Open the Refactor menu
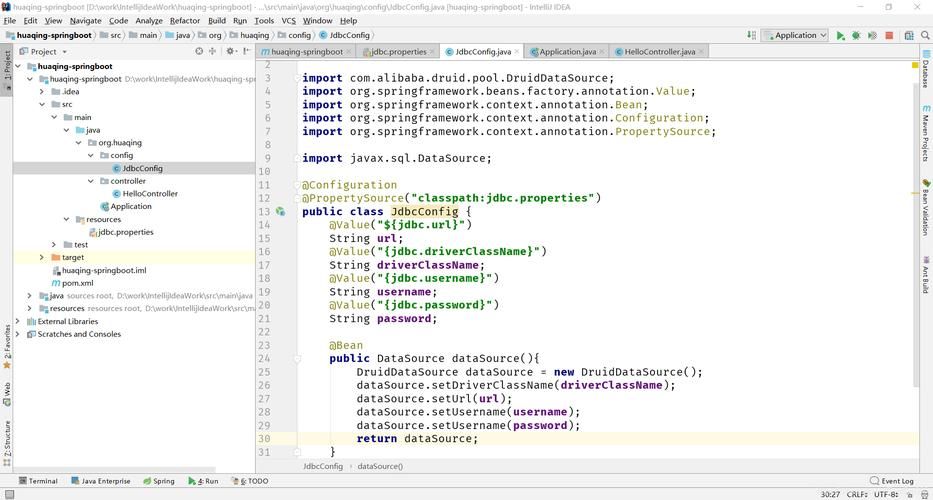933x500 pixels. (x=185, y=20)
